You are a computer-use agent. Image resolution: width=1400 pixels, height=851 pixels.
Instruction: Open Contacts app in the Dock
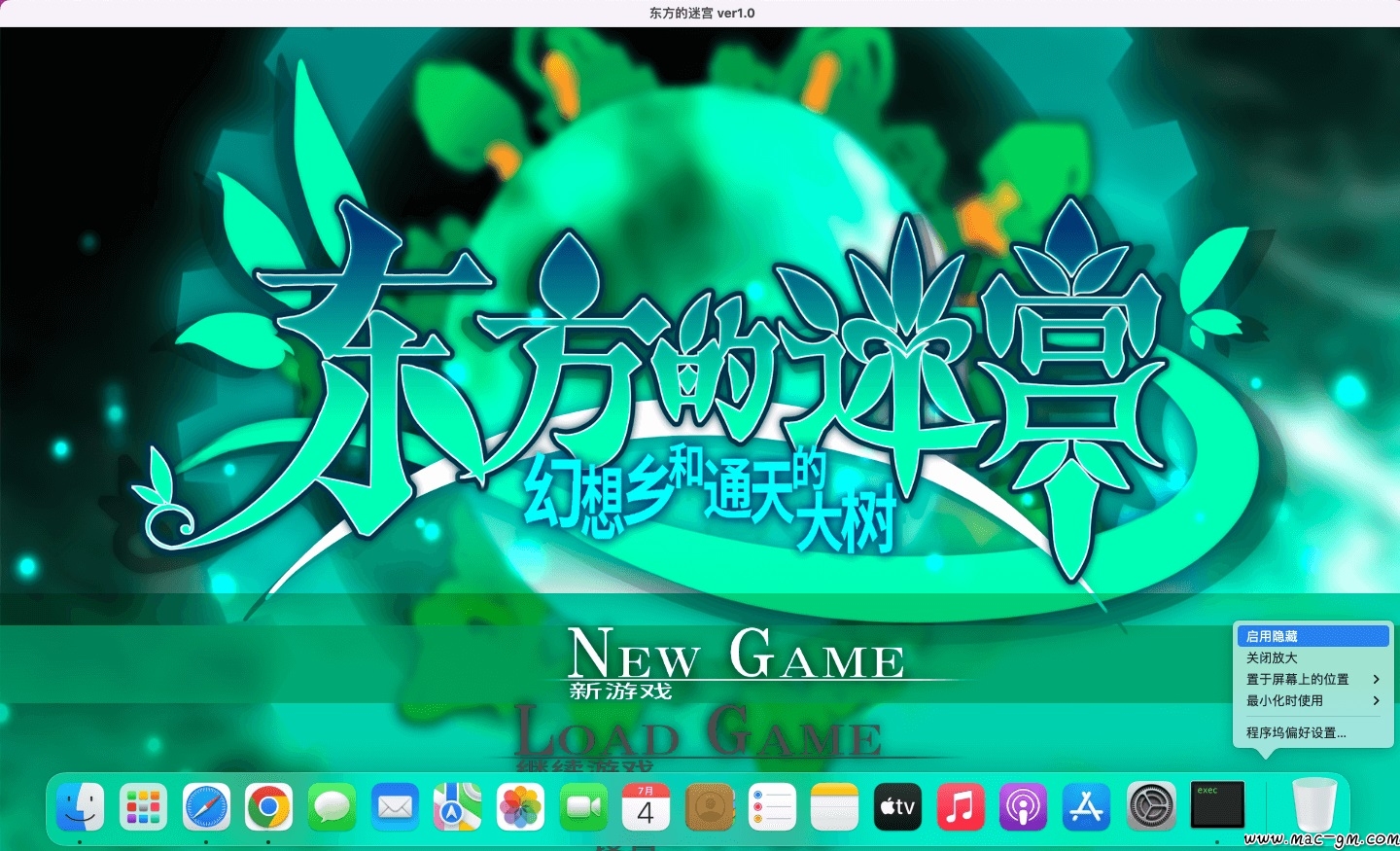(x=709, y=806)
